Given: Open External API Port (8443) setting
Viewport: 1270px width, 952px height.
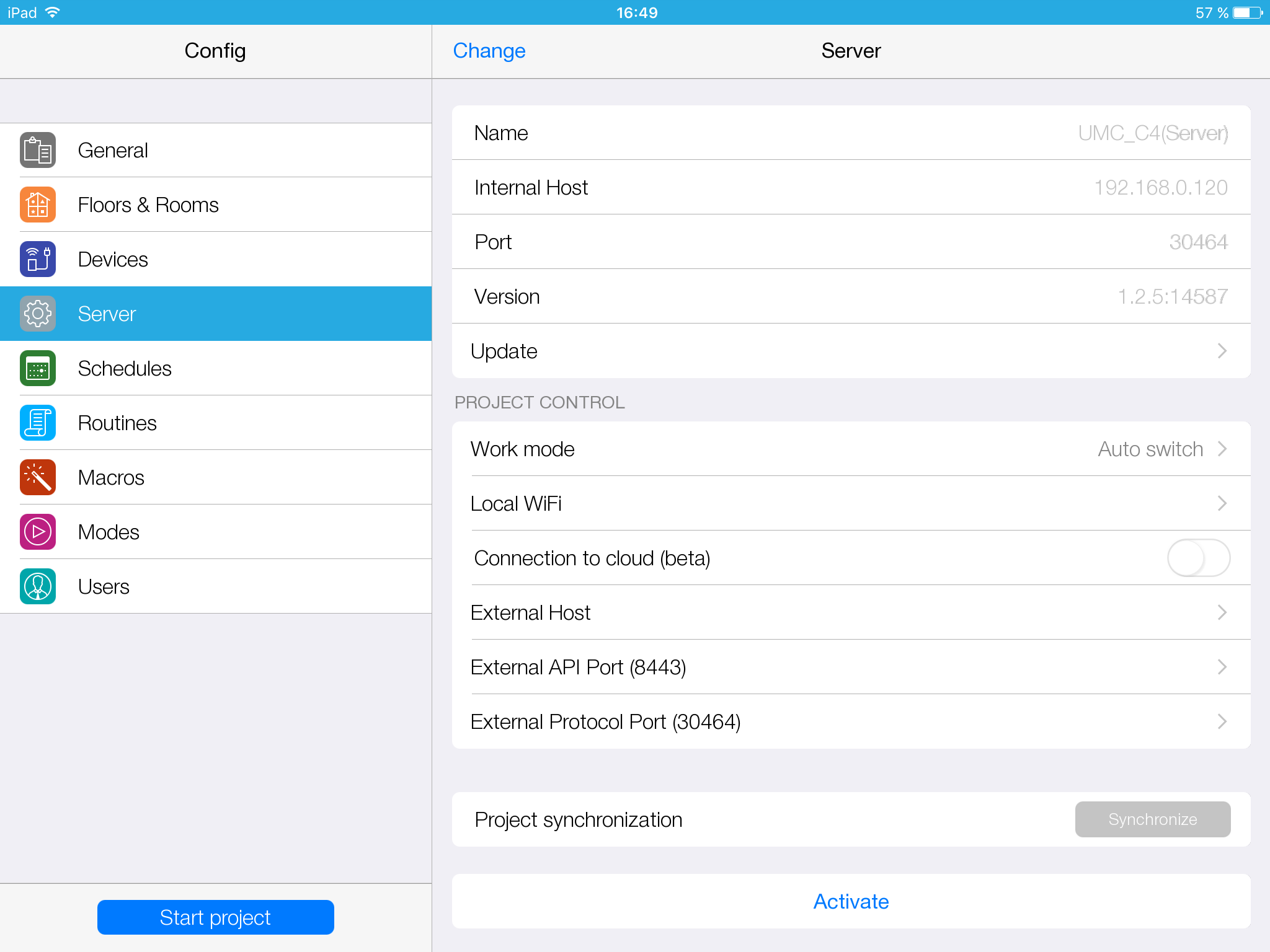Looking at the screenshot, I should pos(1222,667).
